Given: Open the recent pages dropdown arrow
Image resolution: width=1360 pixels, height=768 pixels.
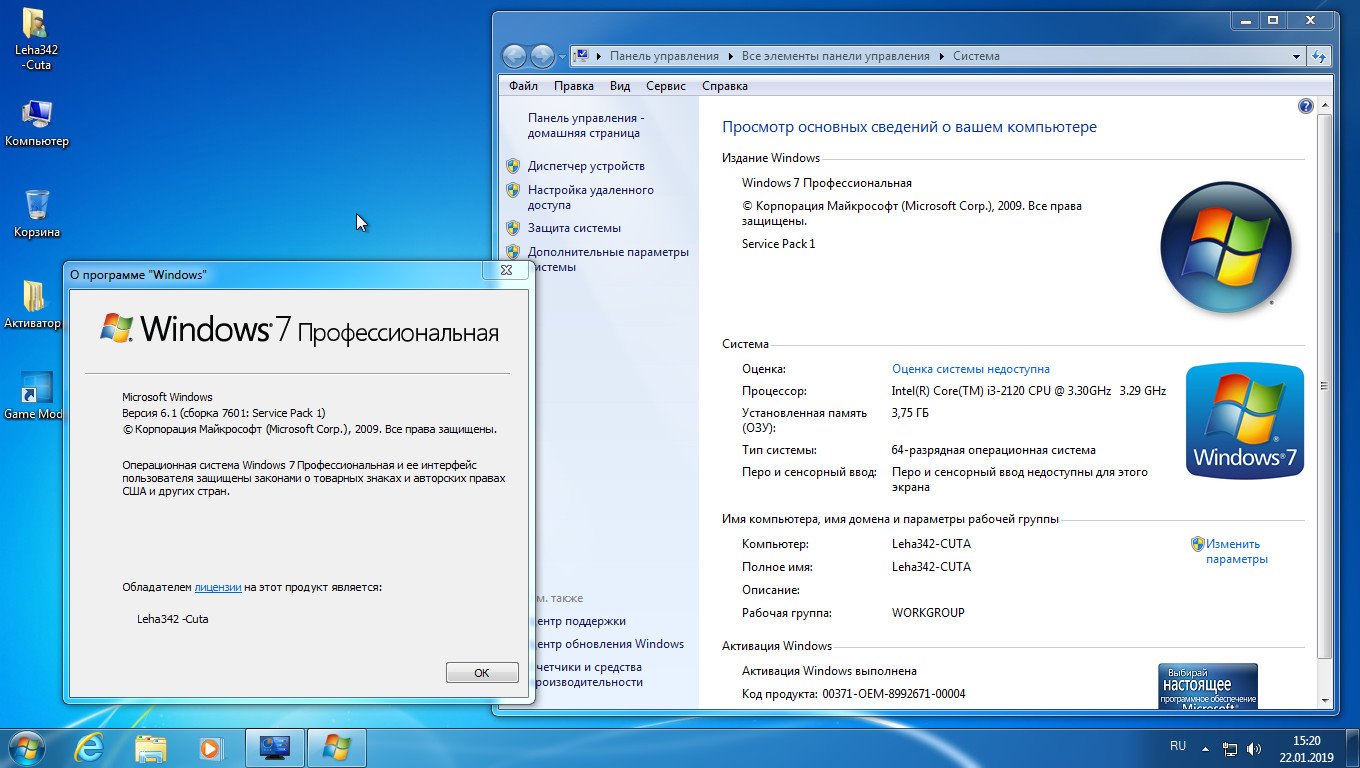Looking at the screenshot, I should pyautogui.click(x=562, y=56).
